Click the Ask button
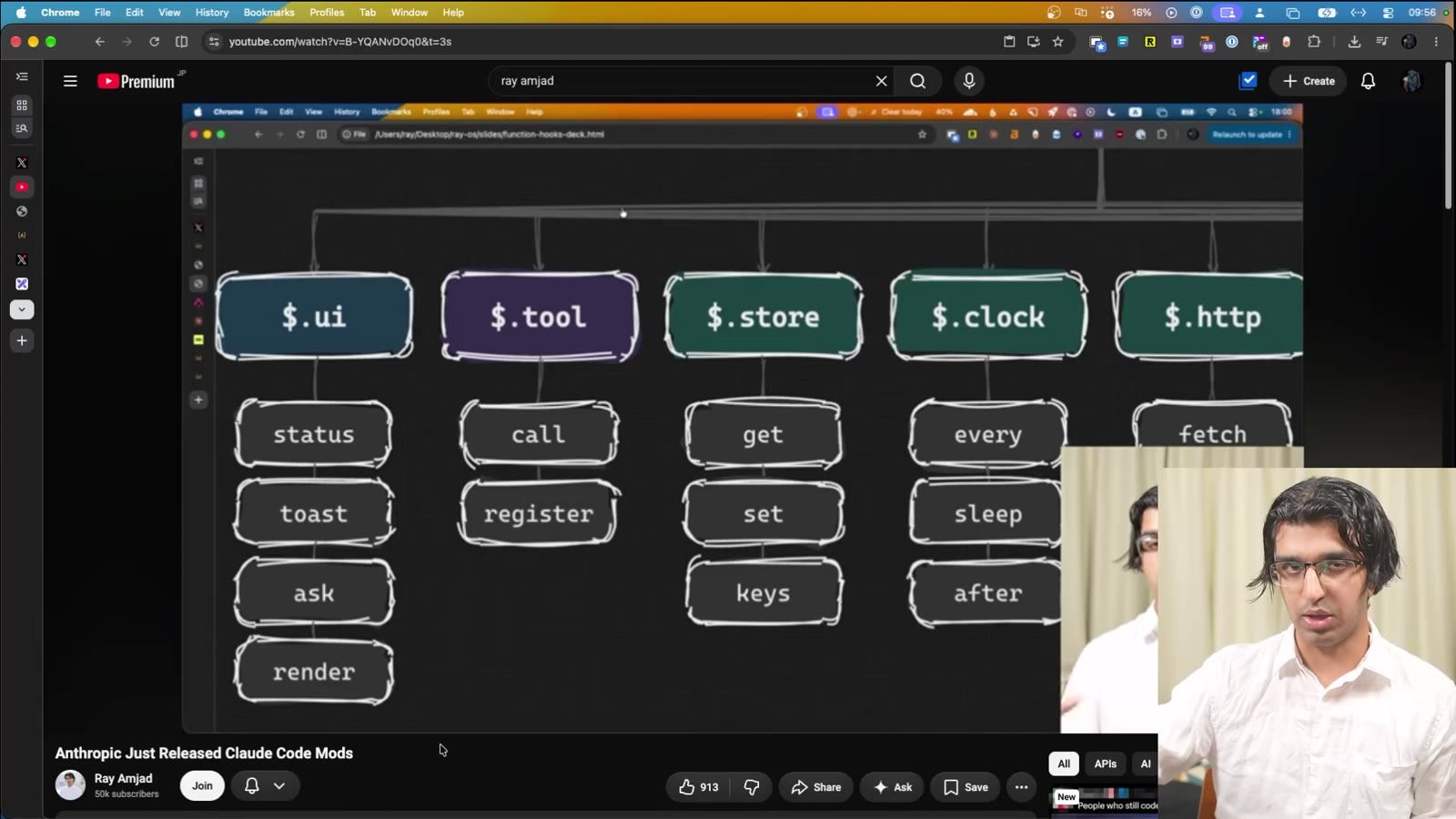This screenshot has height=819, width=1456. point(893,787)
